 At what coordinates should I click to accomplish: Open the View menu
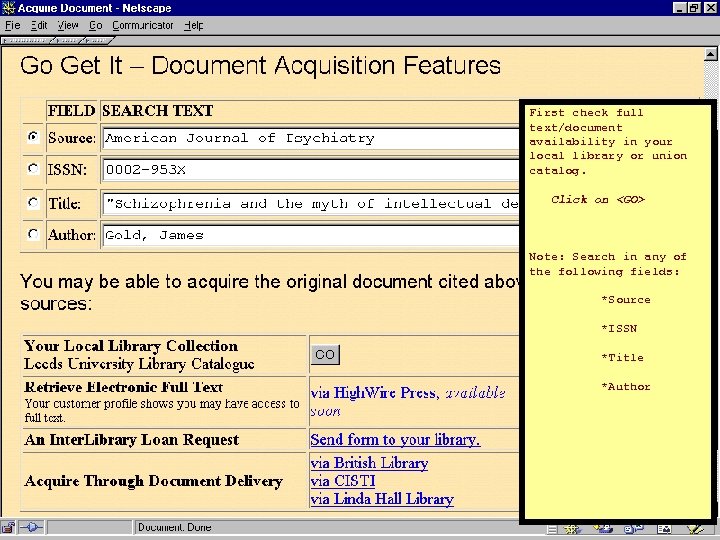[68, 25]
